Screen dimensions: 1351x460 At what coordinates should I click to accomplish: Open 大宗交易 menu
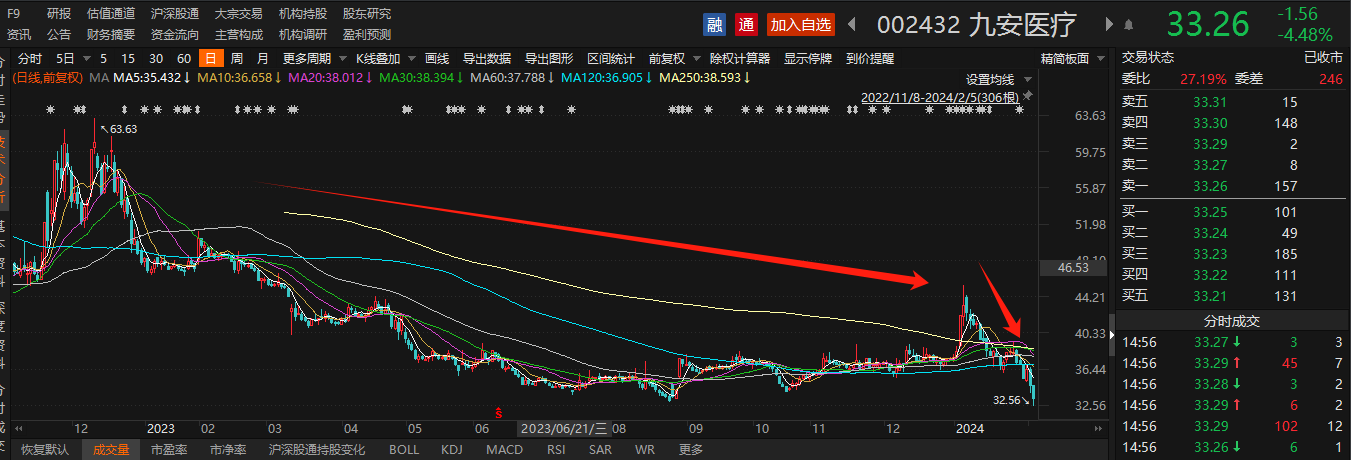point(239,14)
